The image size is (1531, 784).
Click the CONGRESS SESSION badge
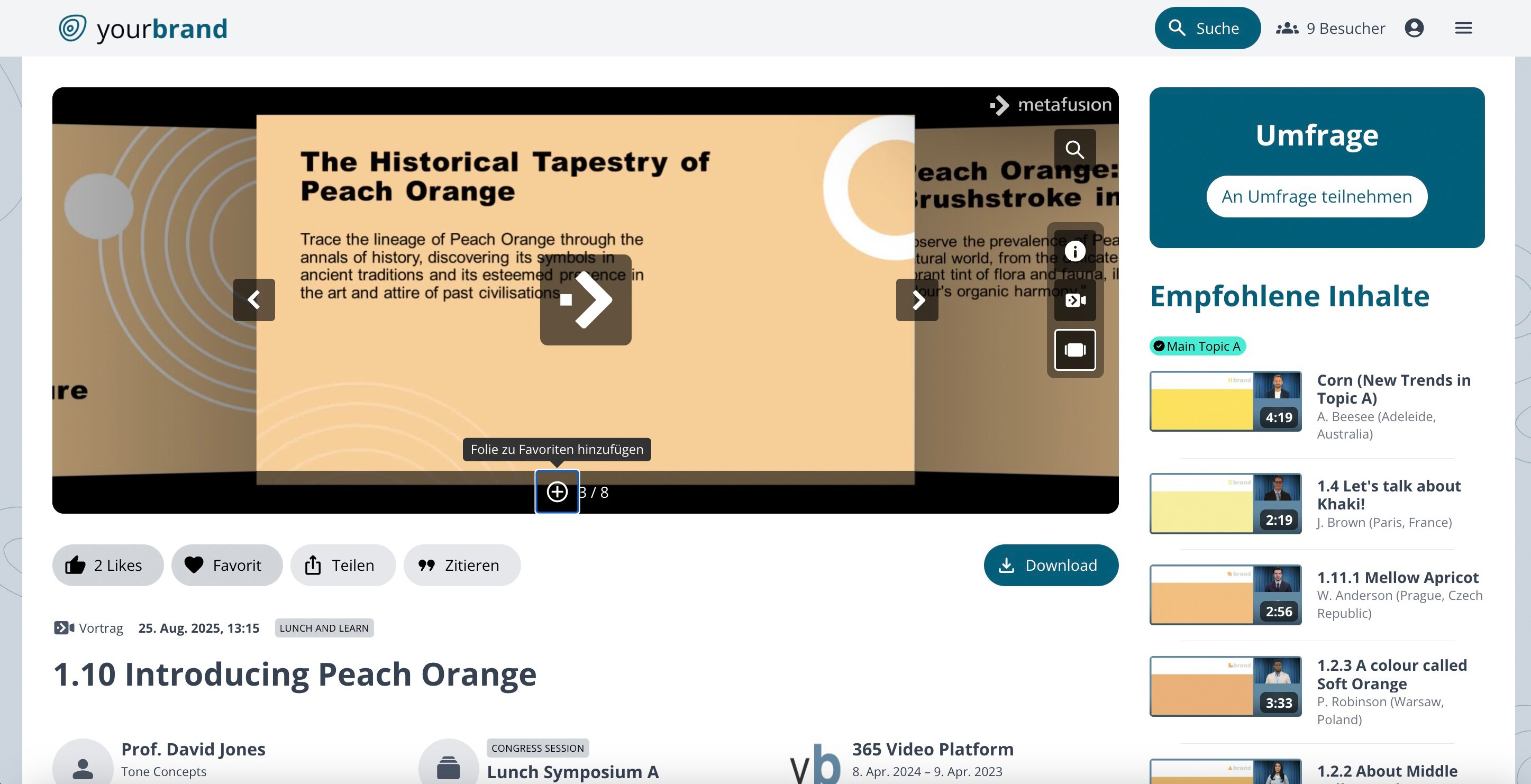coord(538,747)
